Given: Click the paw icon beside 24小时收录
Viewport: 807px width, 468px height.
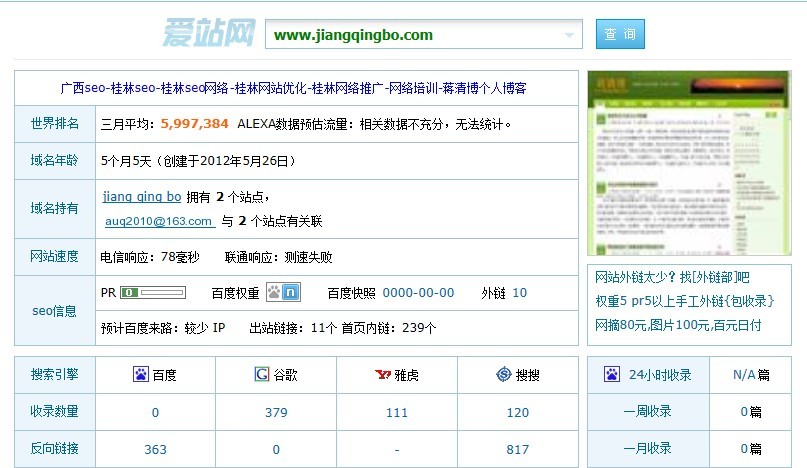Looking at the screenshot, I should coord(612,374).
